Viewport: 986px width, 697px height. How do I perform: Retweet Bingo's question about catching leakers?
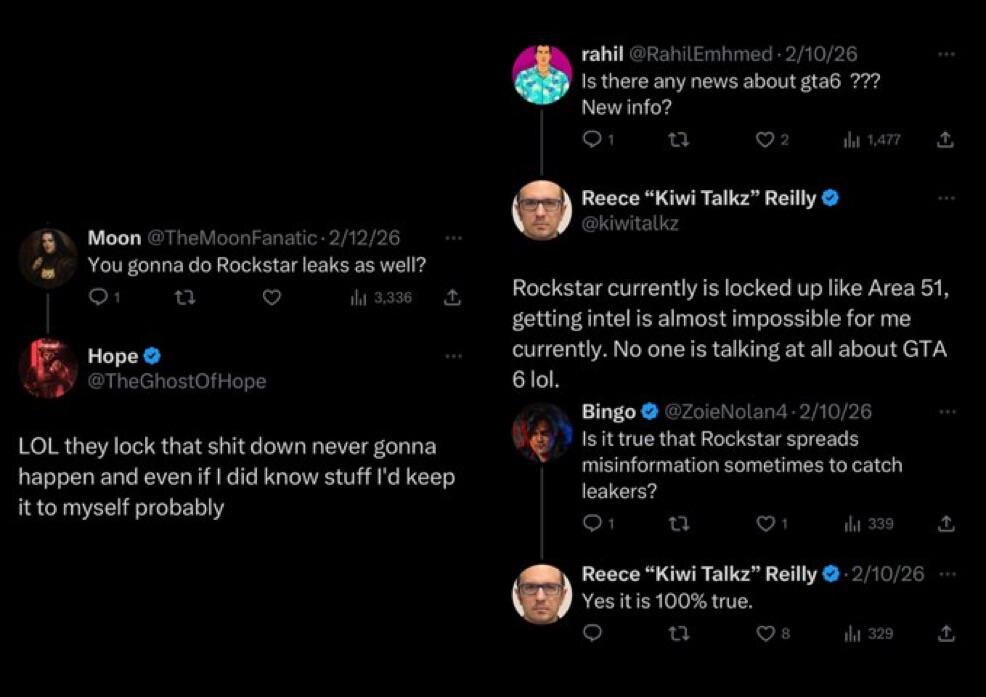pyautogui.click(x=676, y=523)
